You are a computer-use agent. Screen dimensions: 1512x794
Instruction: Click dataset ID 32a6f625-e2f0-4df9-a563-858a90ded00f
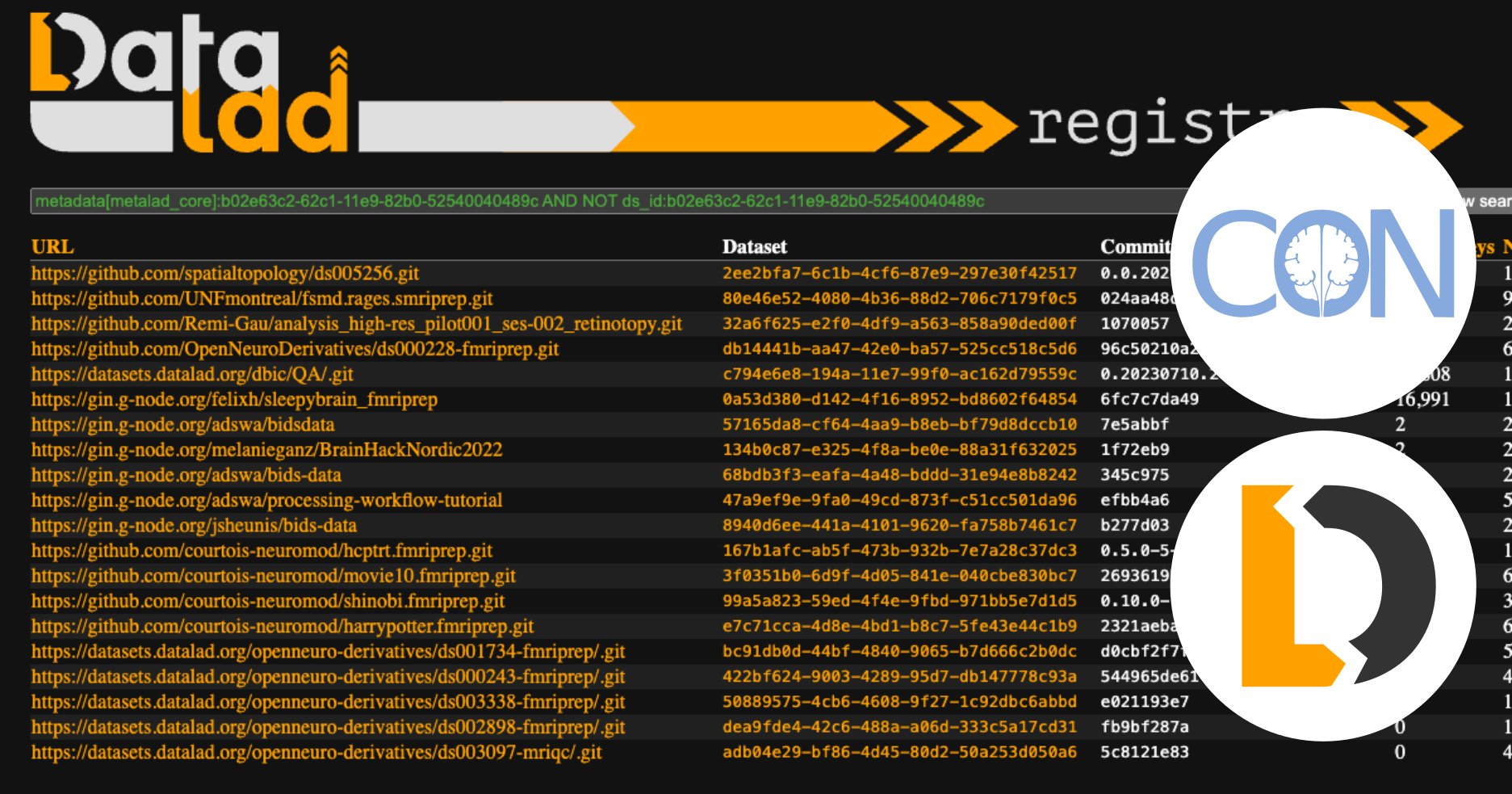click(x=899, y=323)
